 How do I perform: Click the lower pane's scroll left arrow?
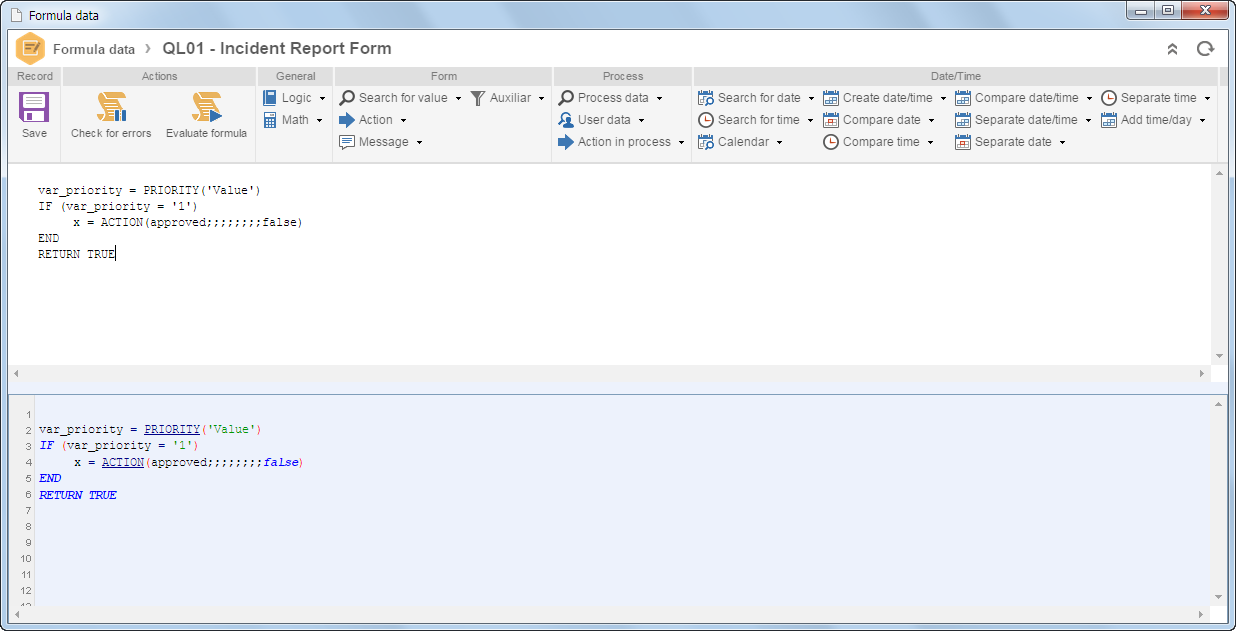(x=16, y=614)
